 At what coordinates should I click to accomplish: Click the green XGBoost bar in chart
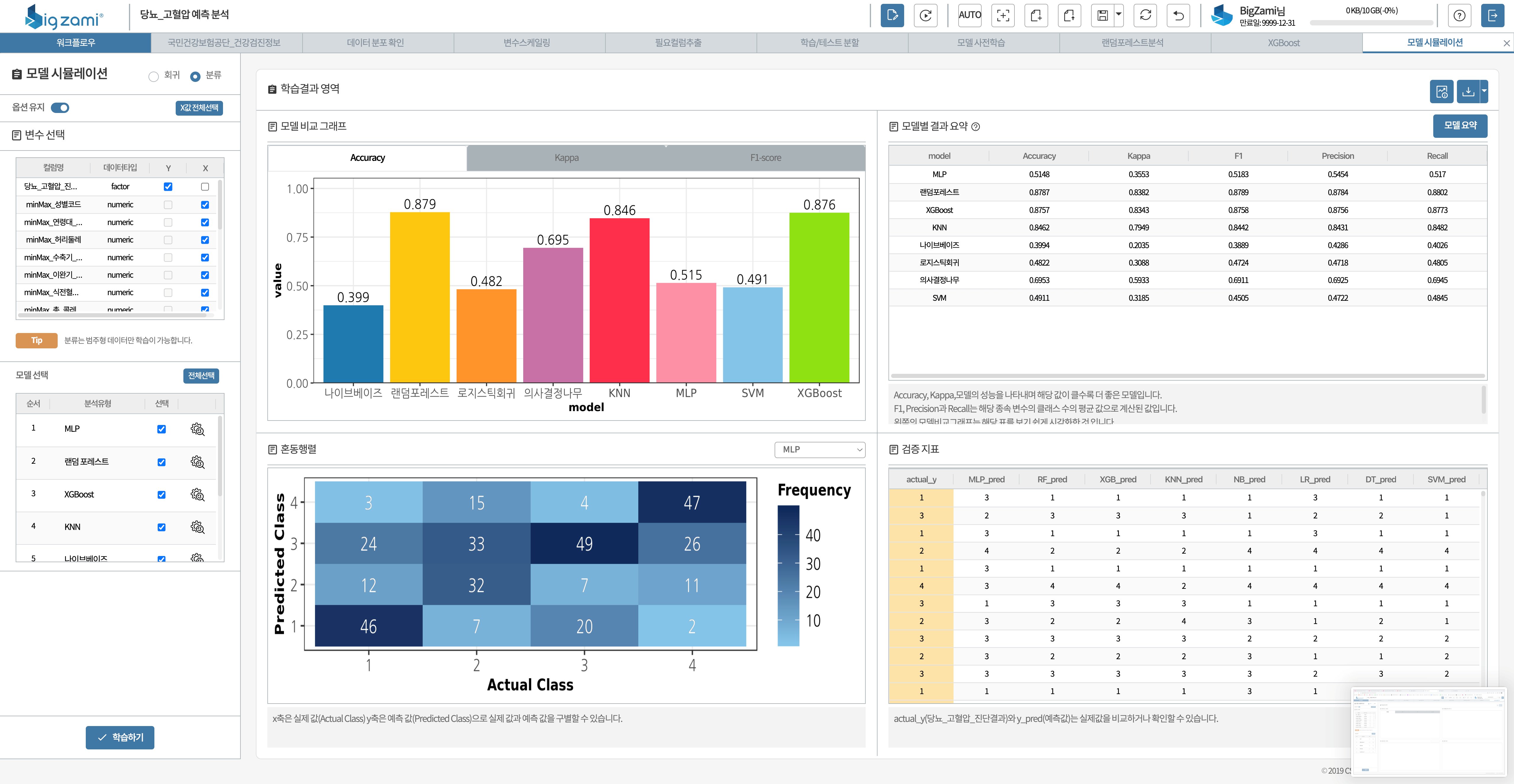coord(819,298)
